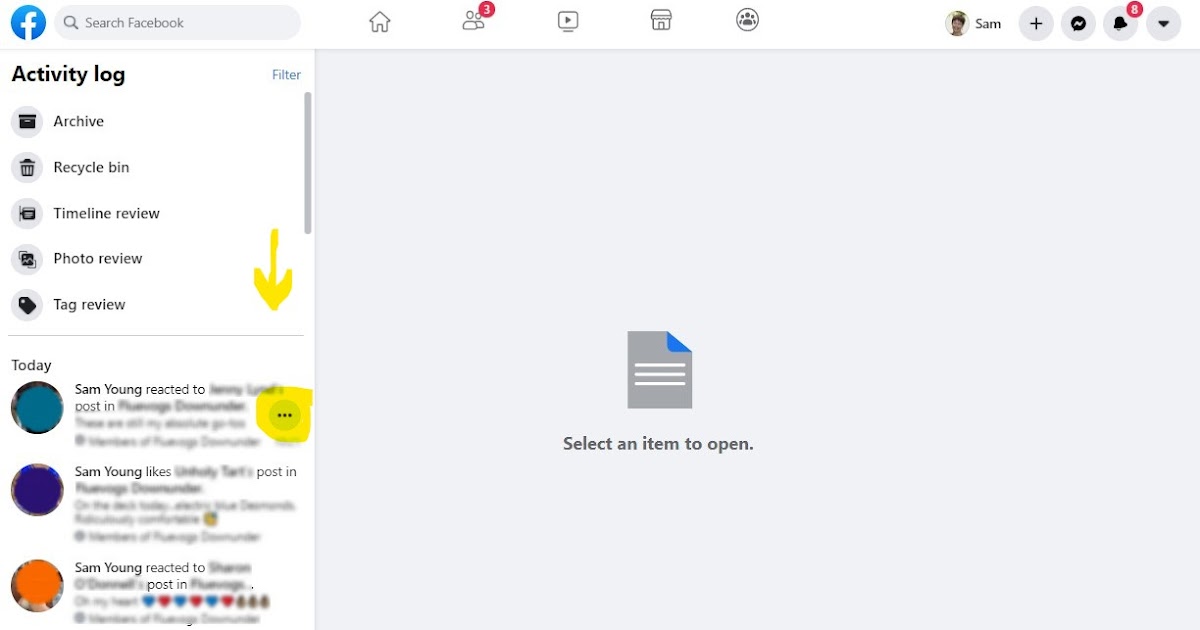Open options for the Sam Young reaction entry
Image resolution: width=1200 pixels, height=630 pixels.
(284, 413)
